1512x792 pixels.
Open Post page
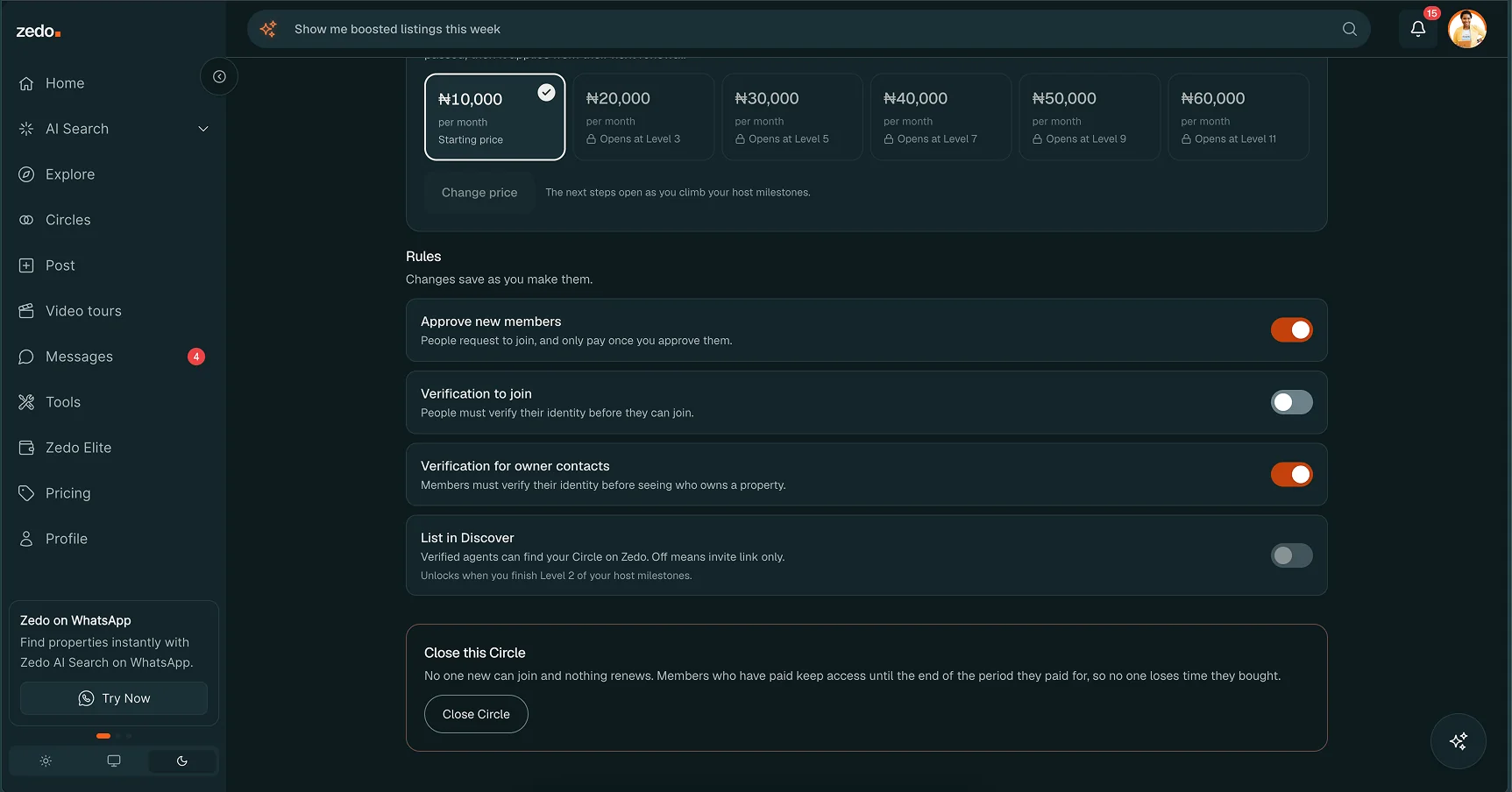coord(114,265)
